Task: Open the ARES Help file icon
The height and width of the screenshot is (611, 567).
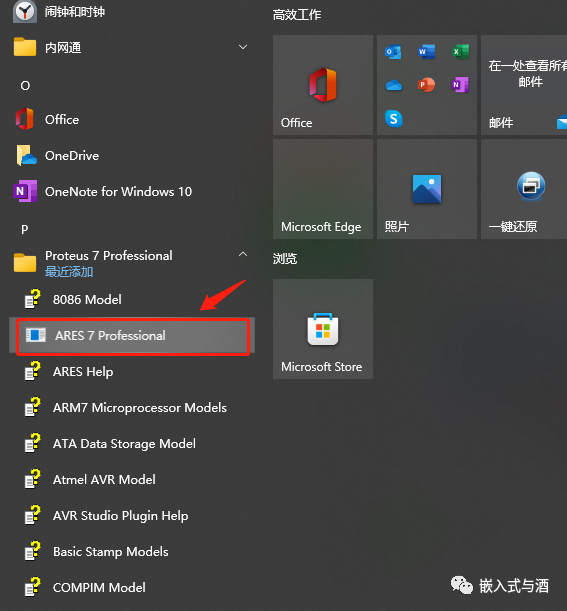Action: click(33, 371)
